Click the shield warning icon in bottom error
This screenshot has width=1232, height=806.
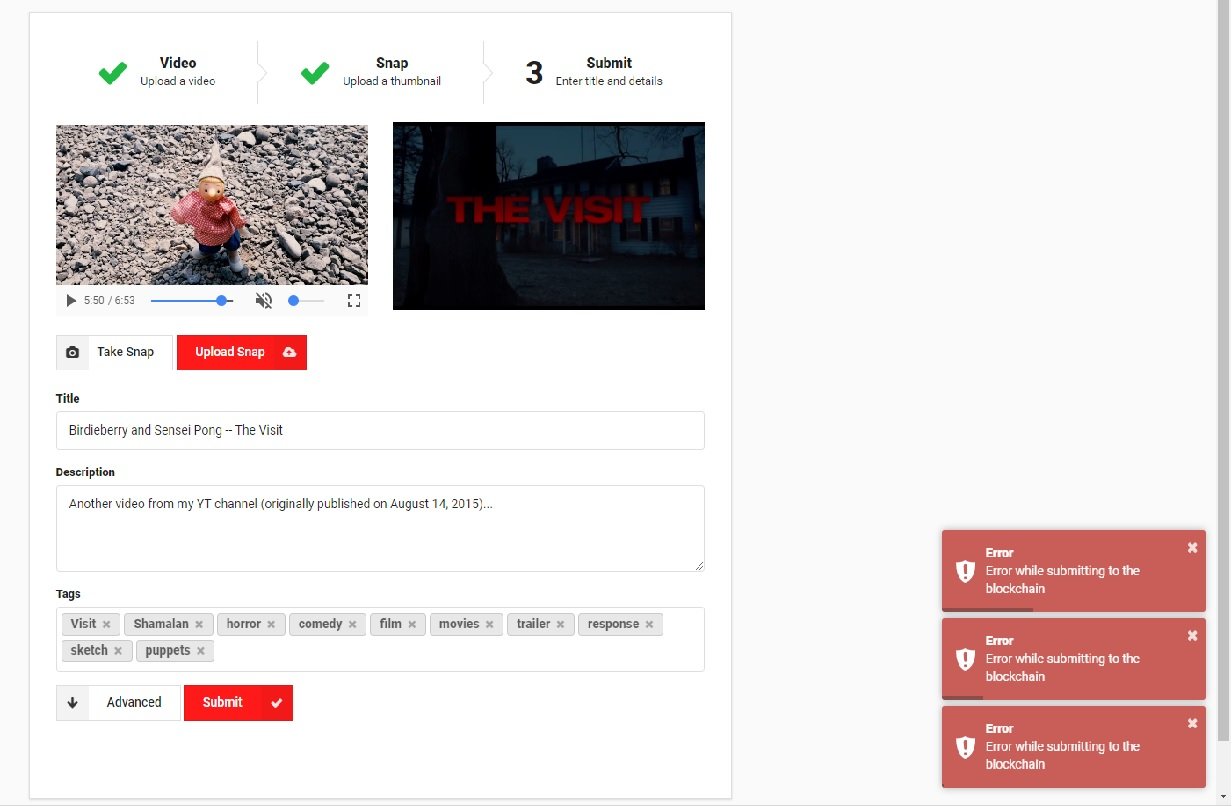click(965, 747)
